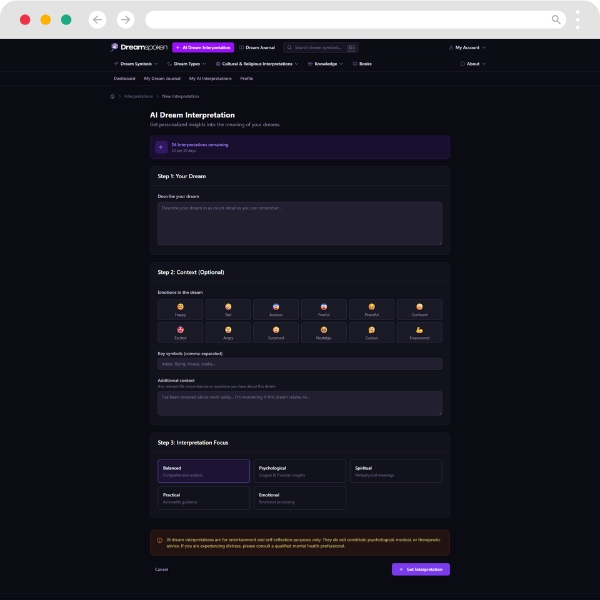Viewport: 600px width, 600px height.
Task: Select Psychological interpretation focus
Action: coord(299,470)
